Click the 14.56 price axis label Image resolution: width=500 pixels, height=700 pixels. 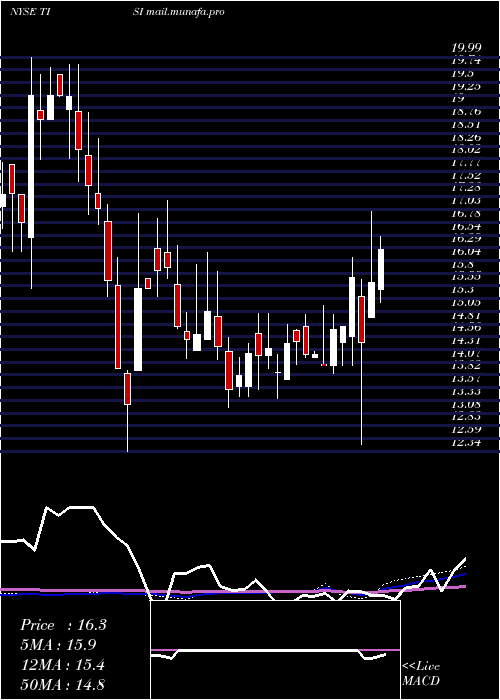coord(466,328)
